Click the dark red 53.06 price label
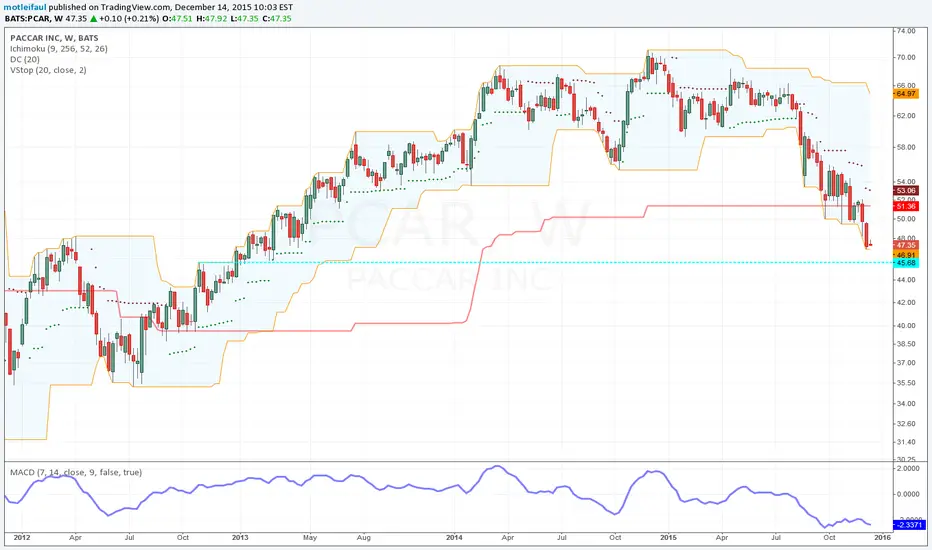This screenshot has width=932, height=550. [x=906, y=191]
